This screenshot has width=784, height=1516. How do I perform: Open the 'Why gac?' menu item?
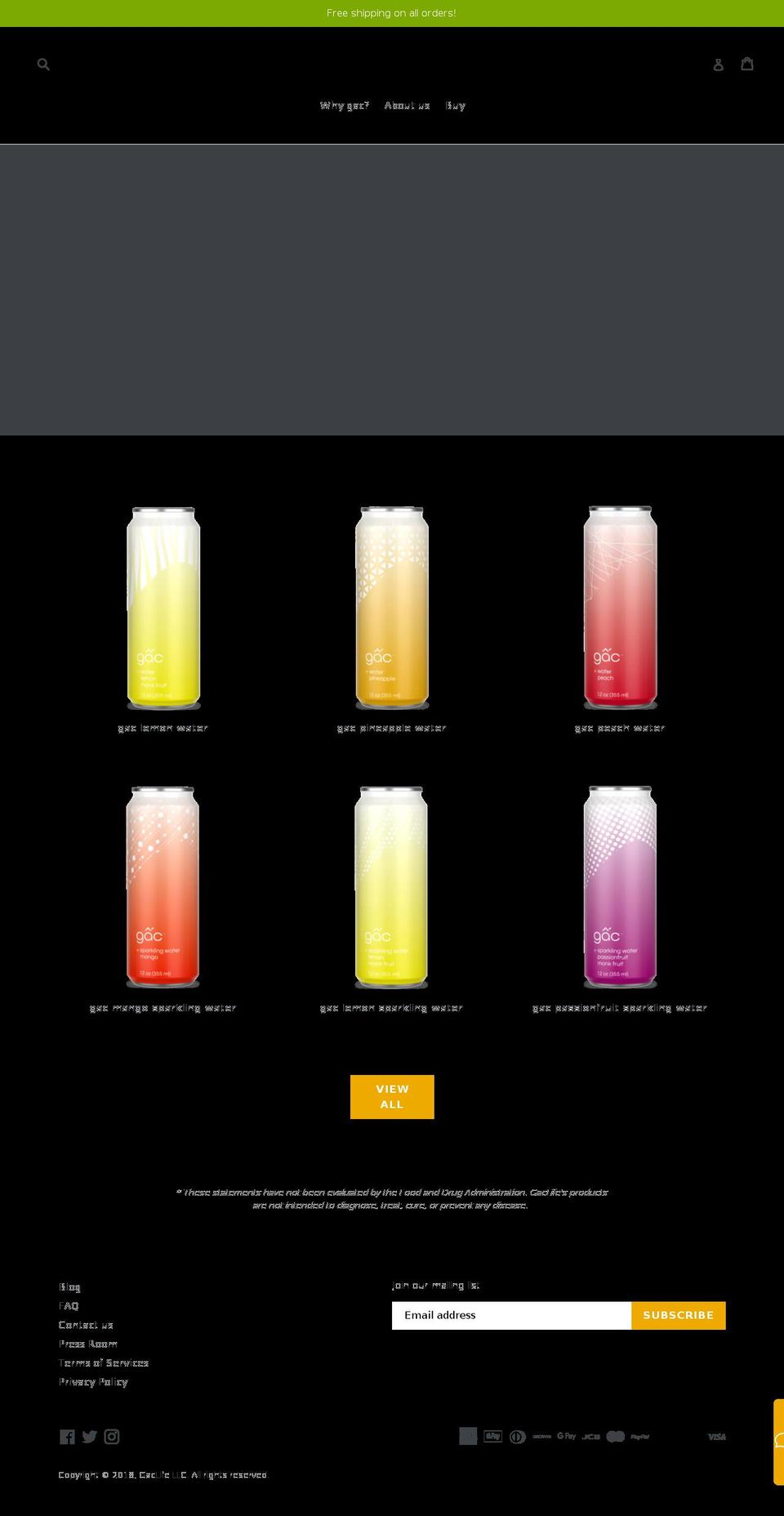(x=345, y=105)
